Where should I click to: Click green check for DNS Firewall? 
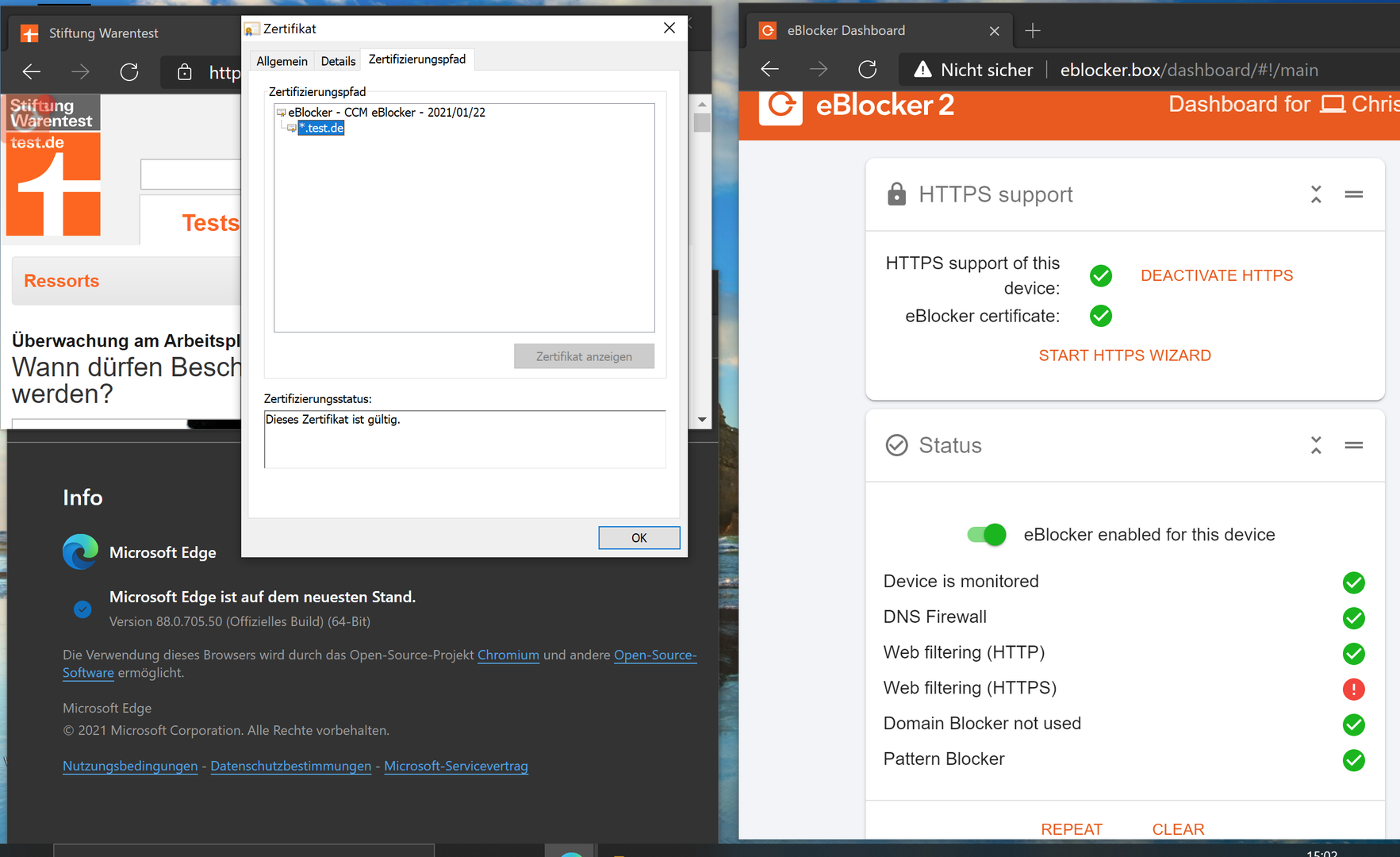[1354, 618]
